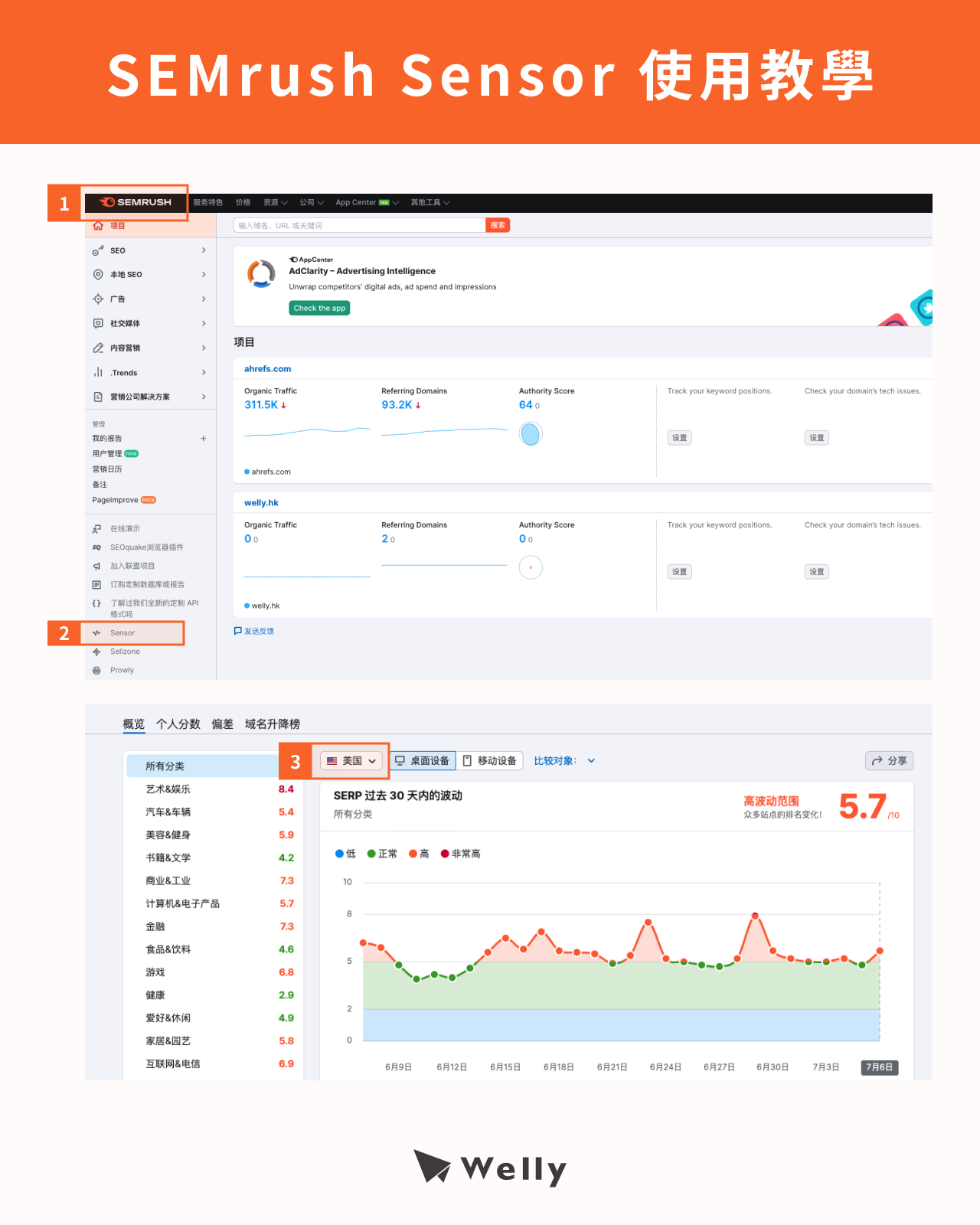Click the plus icon beside 我的报告
The image size is (980, 1225).
pyautogui.click(x=203, y=439)
